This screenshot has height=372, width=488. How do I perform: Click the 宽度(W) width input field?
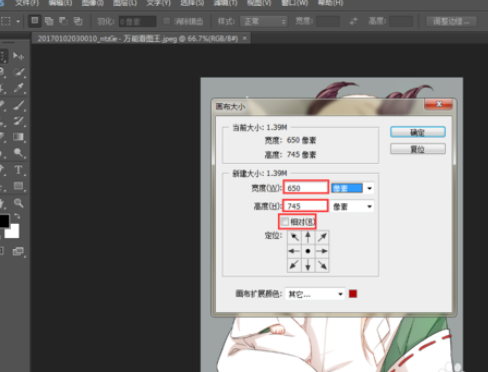click(x=306, y=188)
